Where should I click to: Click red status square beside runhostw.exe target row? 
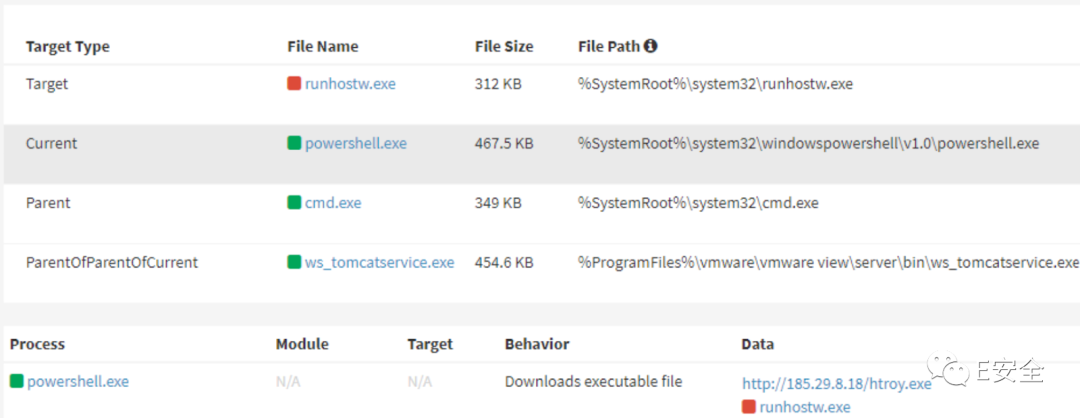pos(294,84)
